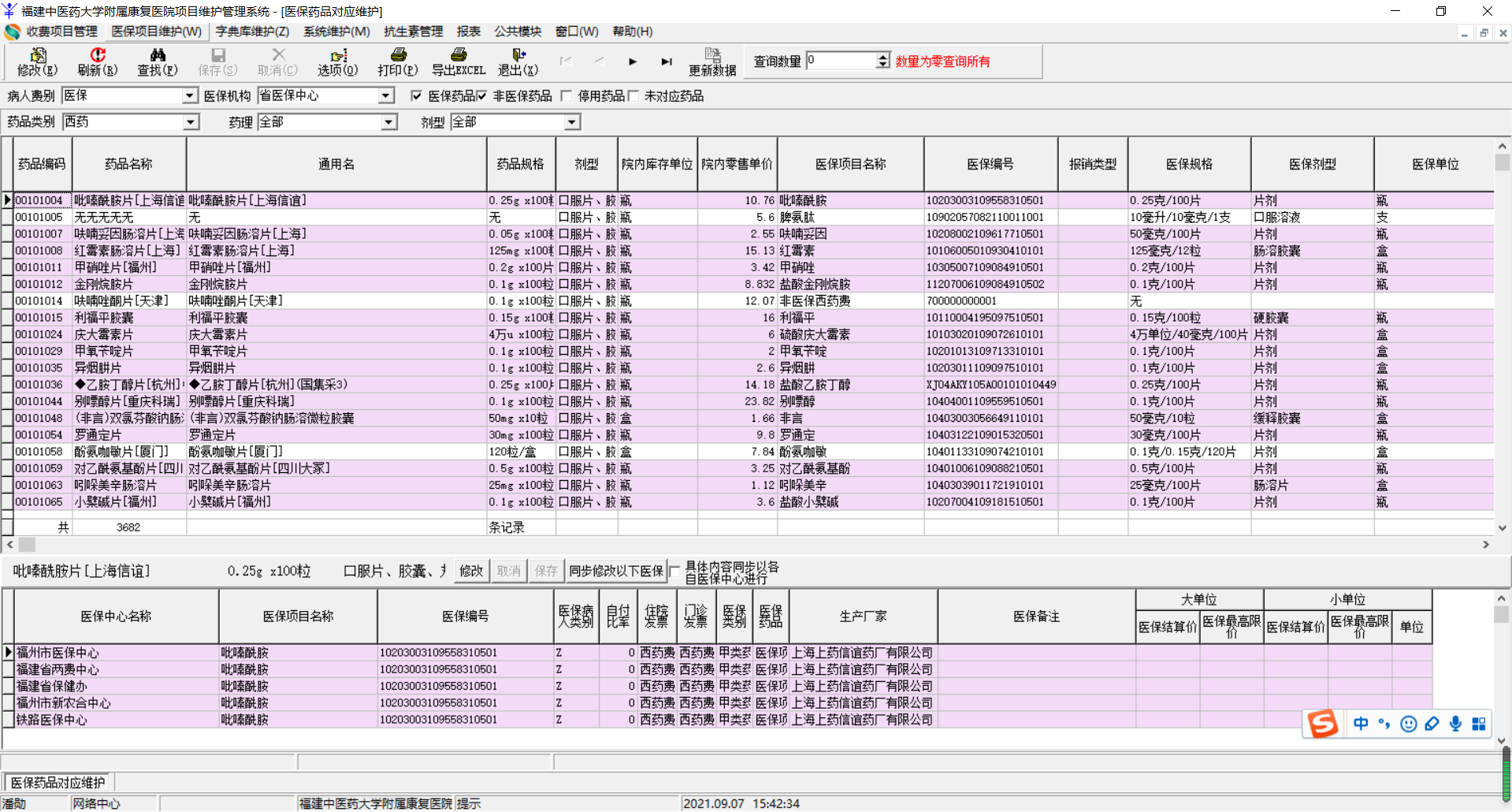Click the 查询数量 input field
The width and height of the screenshot is (1512, 812).
[x=841, y=61]
